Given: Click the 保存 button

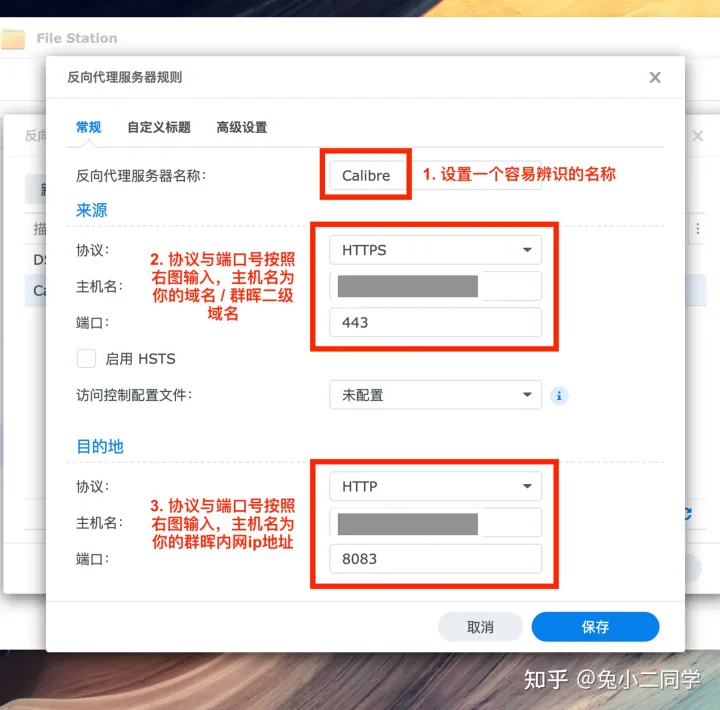Looking at the screenshot, I should tap(595, 627).
